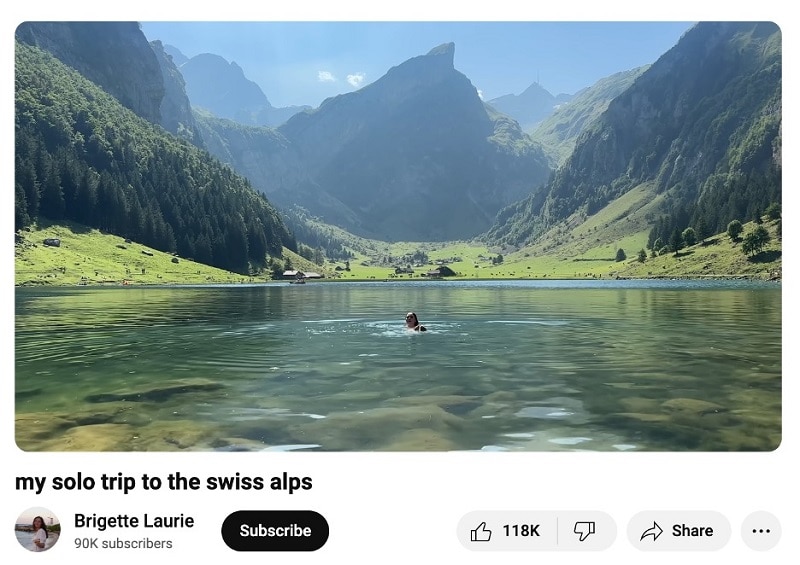Click the 90K subscribers text
The width and height of the screenshot is (800, 565).
click(123, 544)
